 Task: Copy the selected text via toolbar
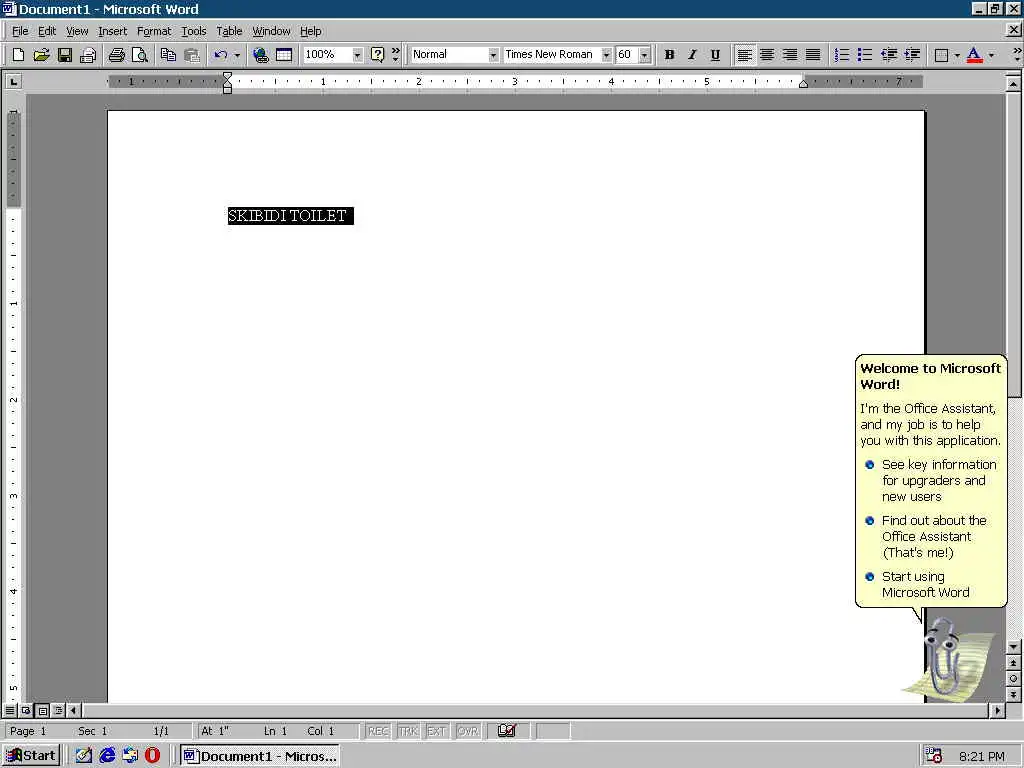point(168,55)
